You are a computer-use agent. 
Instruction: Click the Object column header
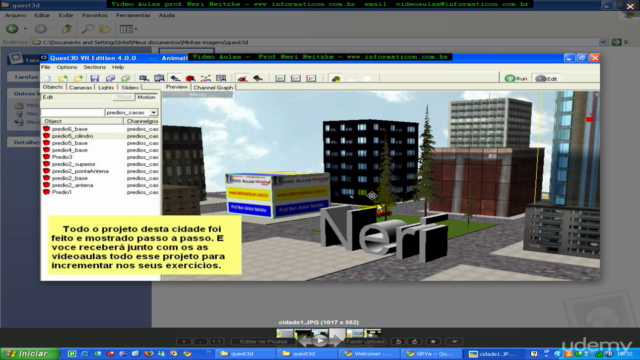pyautogui.click(x=82, y=121)
